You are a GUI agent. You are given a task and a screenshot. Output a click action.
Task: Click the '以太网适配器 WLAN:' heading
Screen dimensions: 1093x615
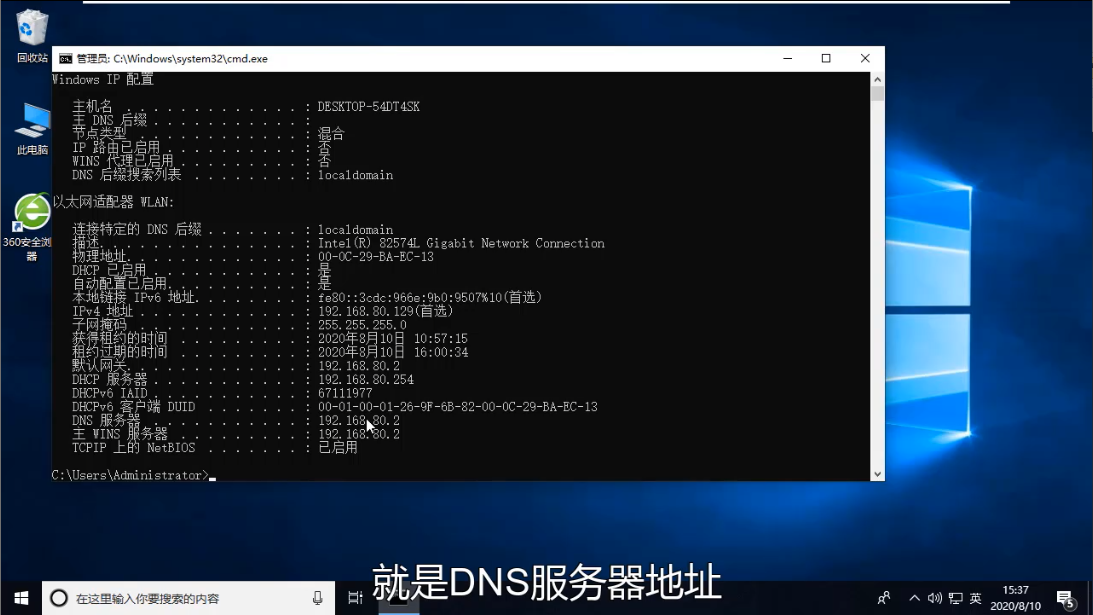(114, 202)
